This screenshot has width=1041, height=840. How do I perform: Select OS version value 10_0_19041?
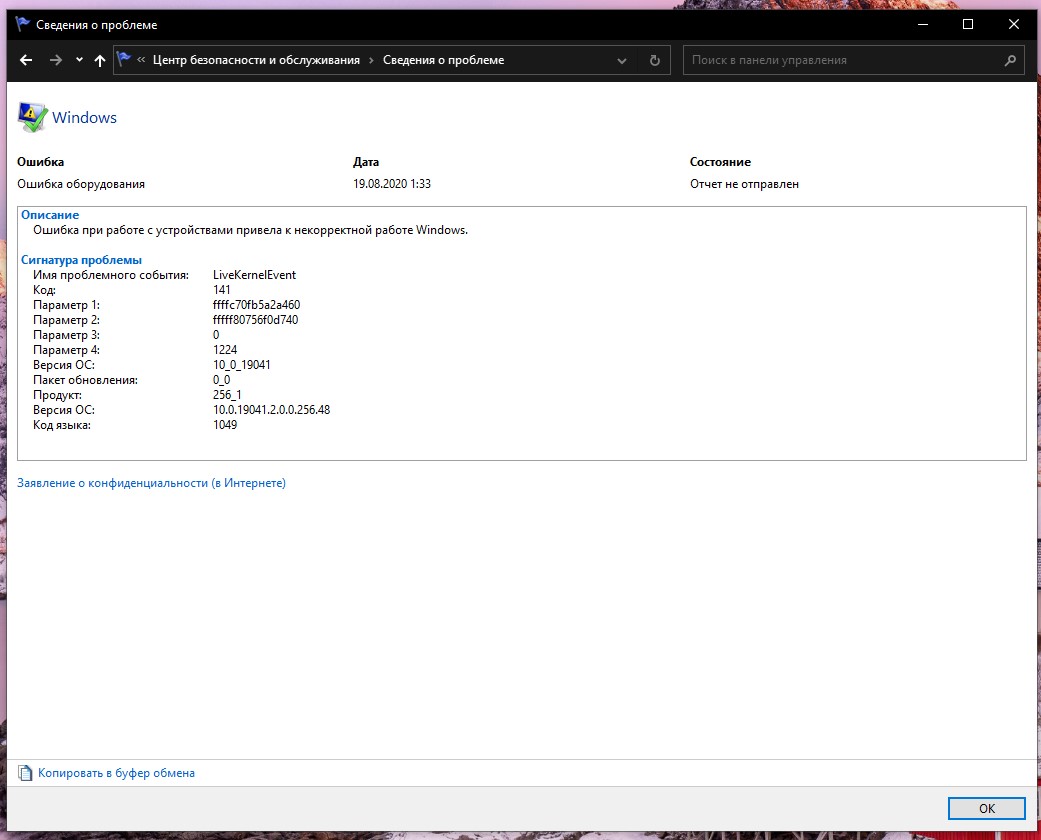(x=242, y=365)
